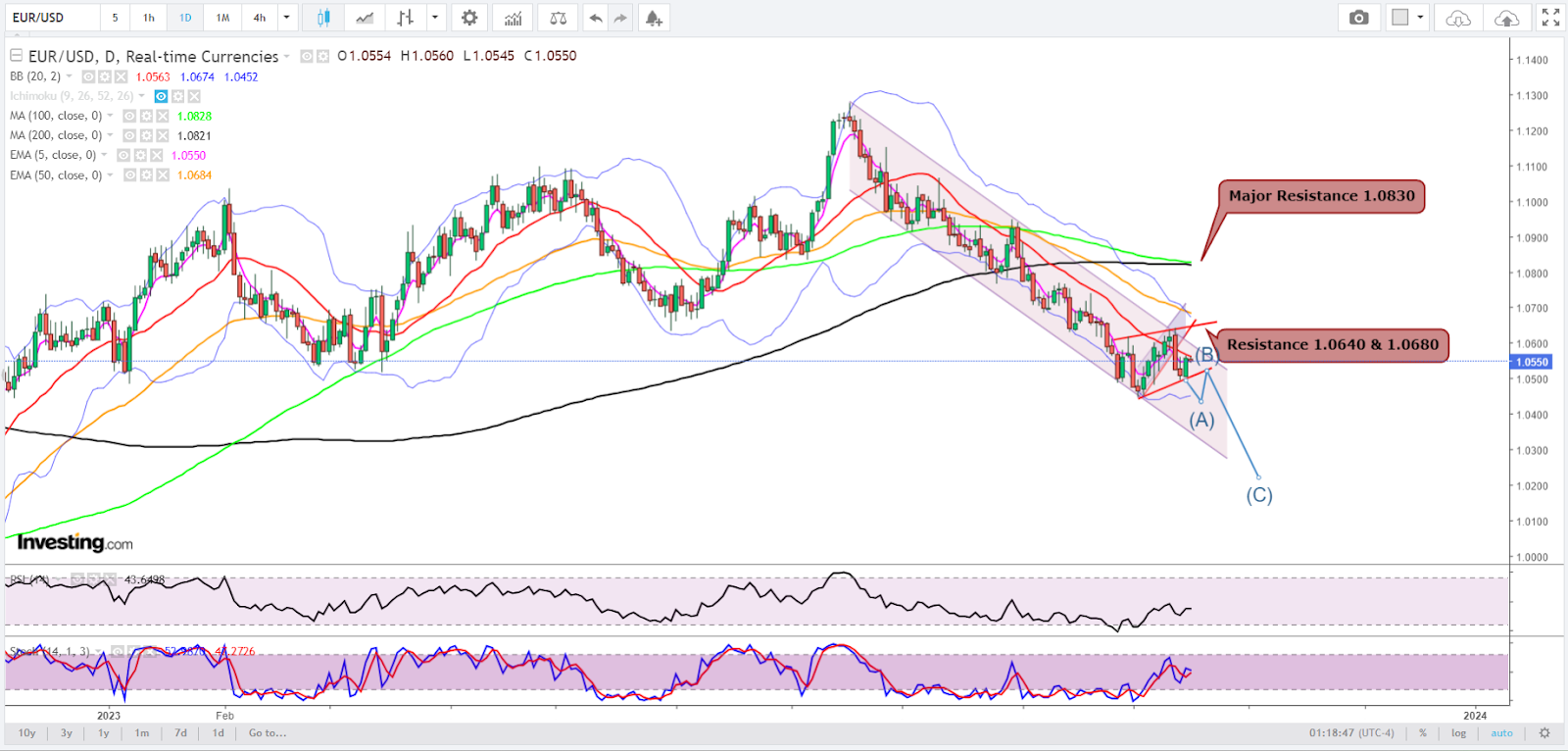Image resolution: width=1568 pixels, height=751 pixels.
Task: Expand MA (100, close, 0) legend dropdown arrow
Action: click(110, 116)
